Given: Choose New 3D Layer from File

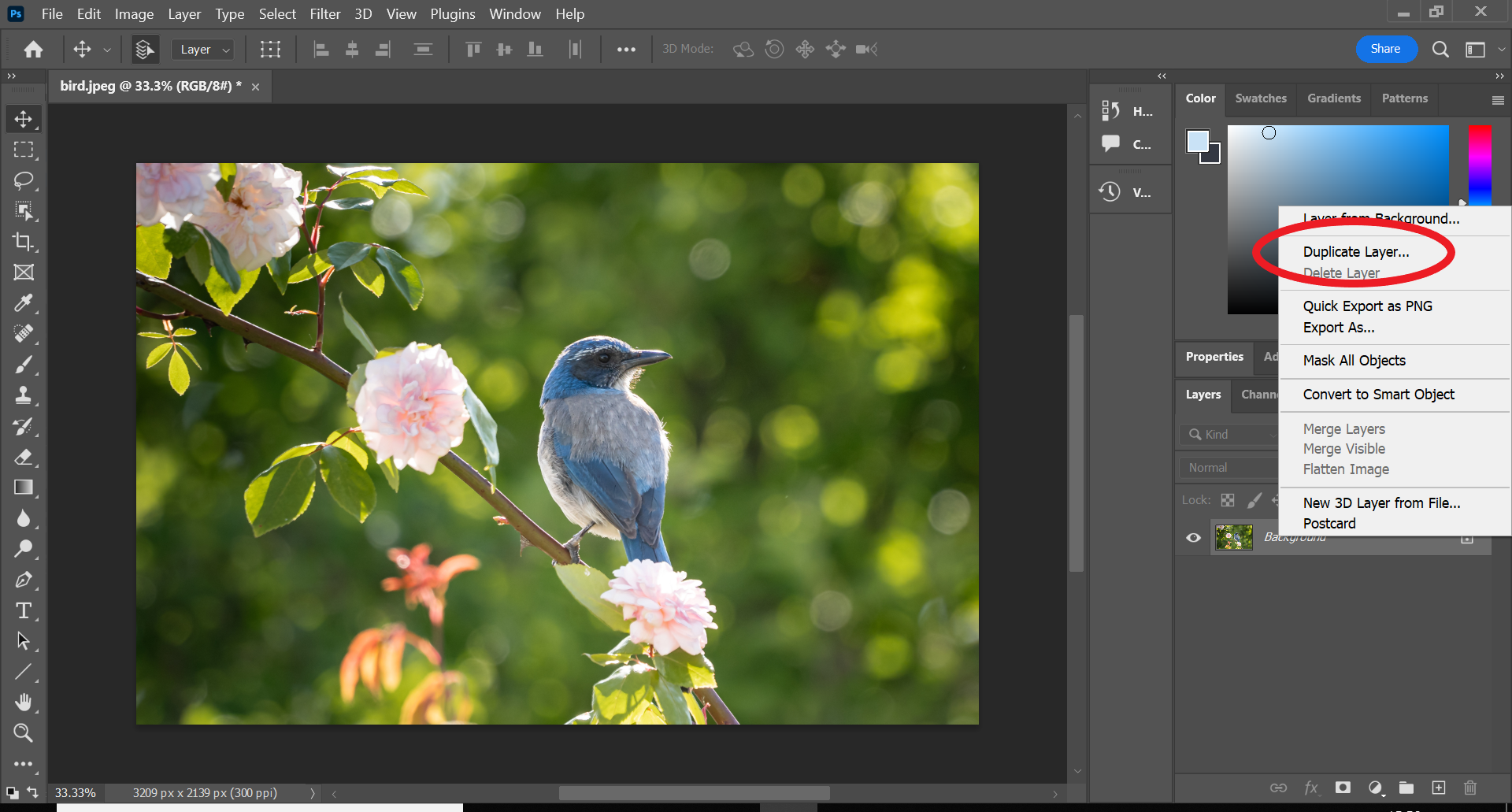Looking at the screenshot, I should [x=1381, y=503].
